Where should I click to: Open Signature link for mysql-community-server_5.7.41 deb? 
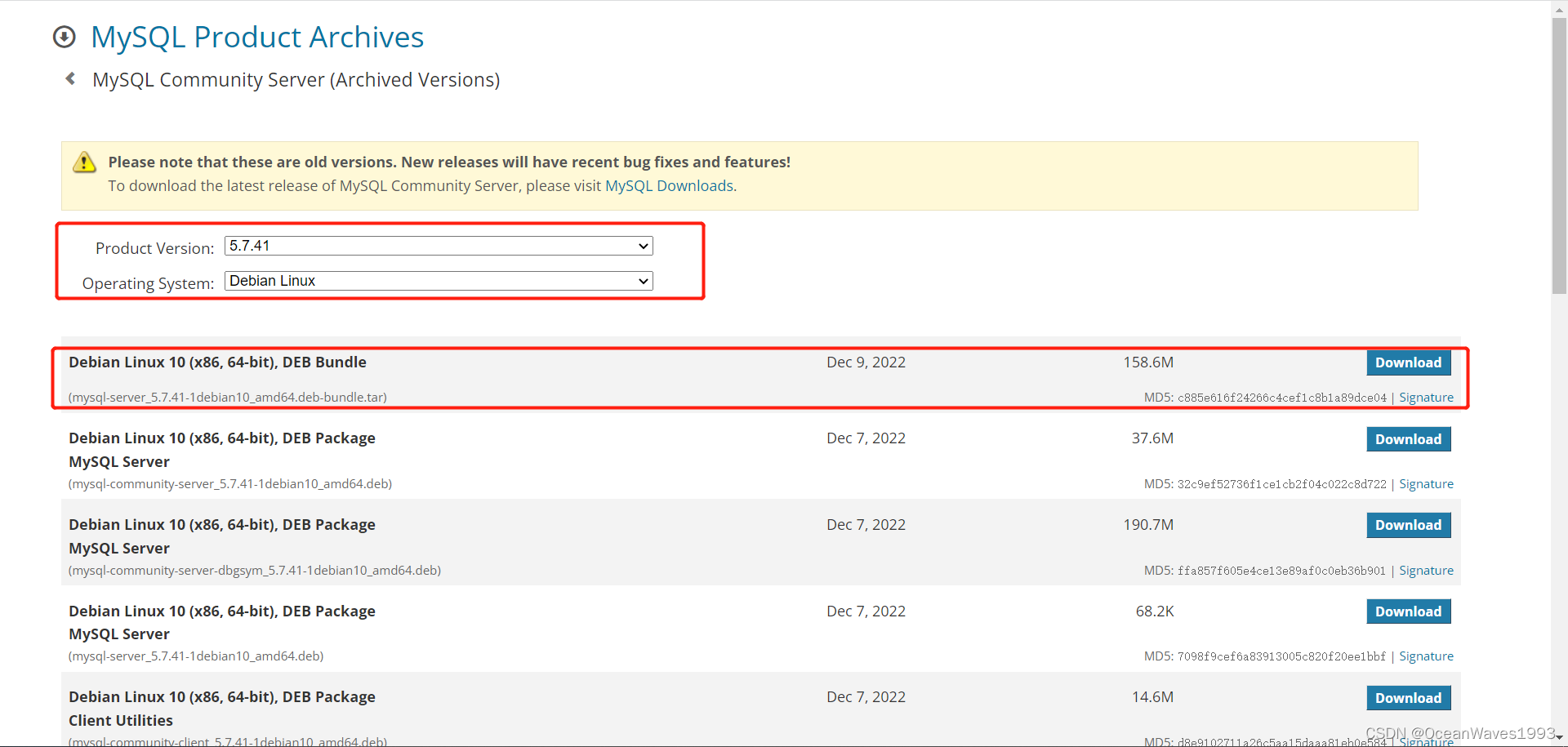pos(1426,484)
